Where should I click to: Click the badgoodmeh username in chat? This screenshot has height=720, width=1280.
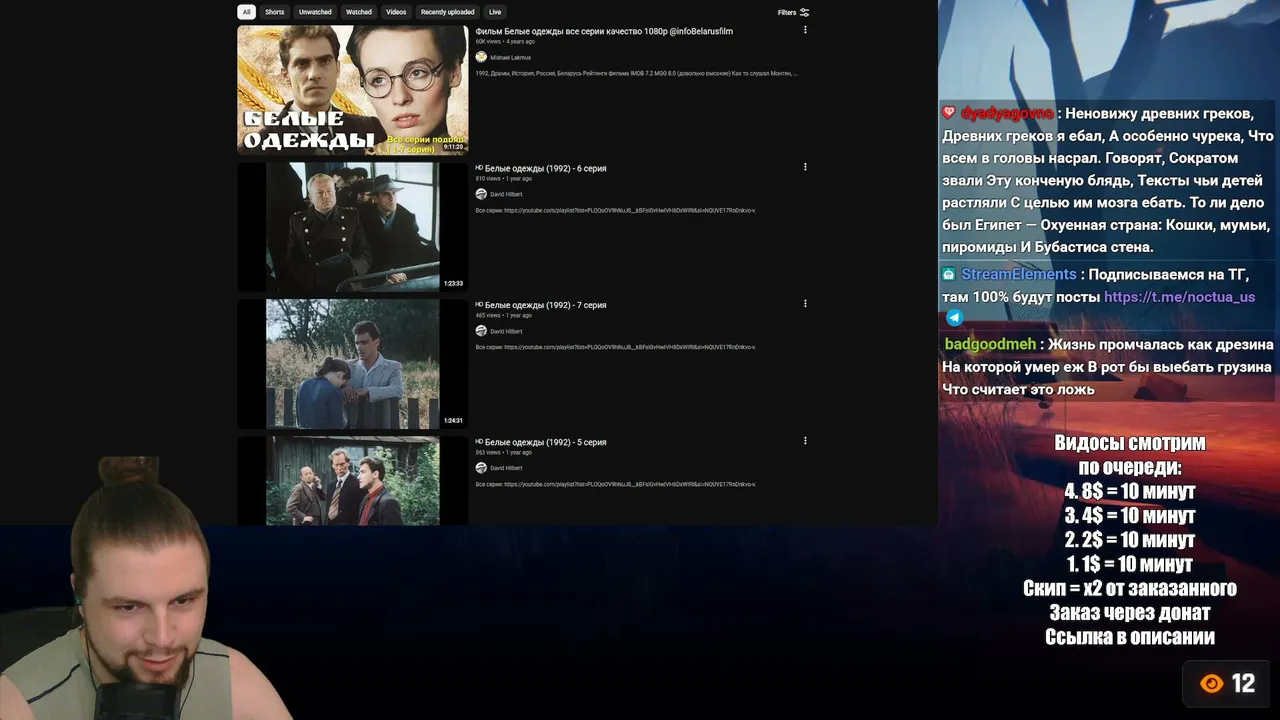click(990, 344)
